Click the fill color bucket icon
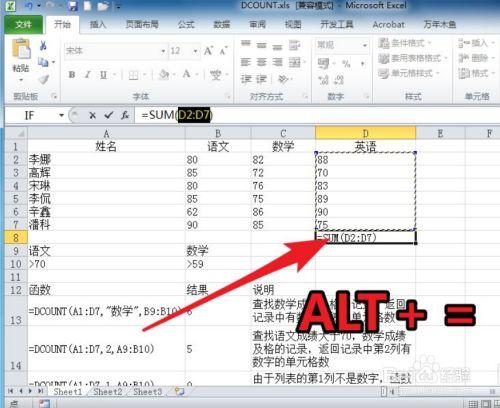The image size is (500, 408). coord(163,75)
